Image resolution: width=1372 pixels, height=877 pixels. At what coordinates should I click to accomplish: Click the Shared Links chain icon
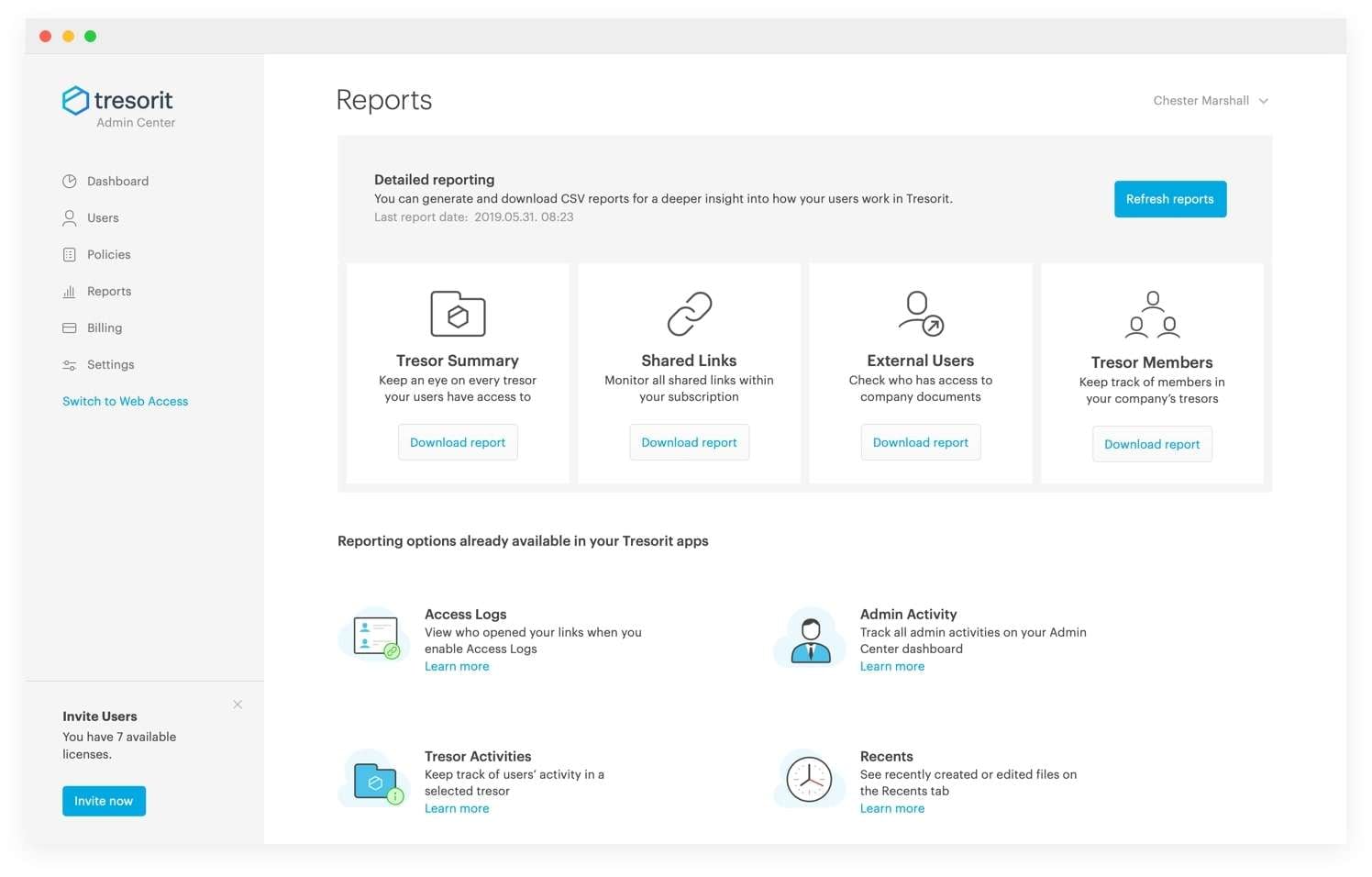click(690, 314)
